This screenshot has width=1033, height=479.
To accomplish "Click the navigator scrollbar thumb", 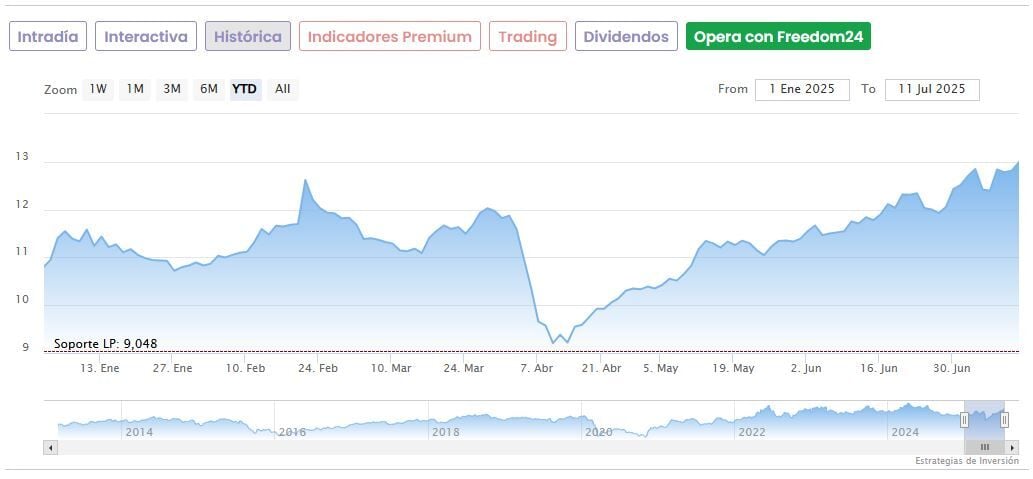I will [x=984, y=447].
